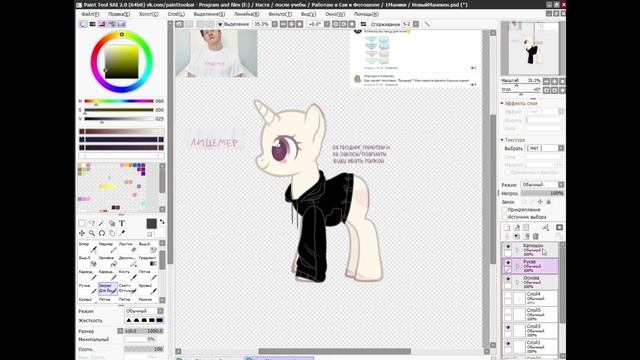The image size is (640, 360).
Task: Open the Файл menu
Action: pos(90,14)
